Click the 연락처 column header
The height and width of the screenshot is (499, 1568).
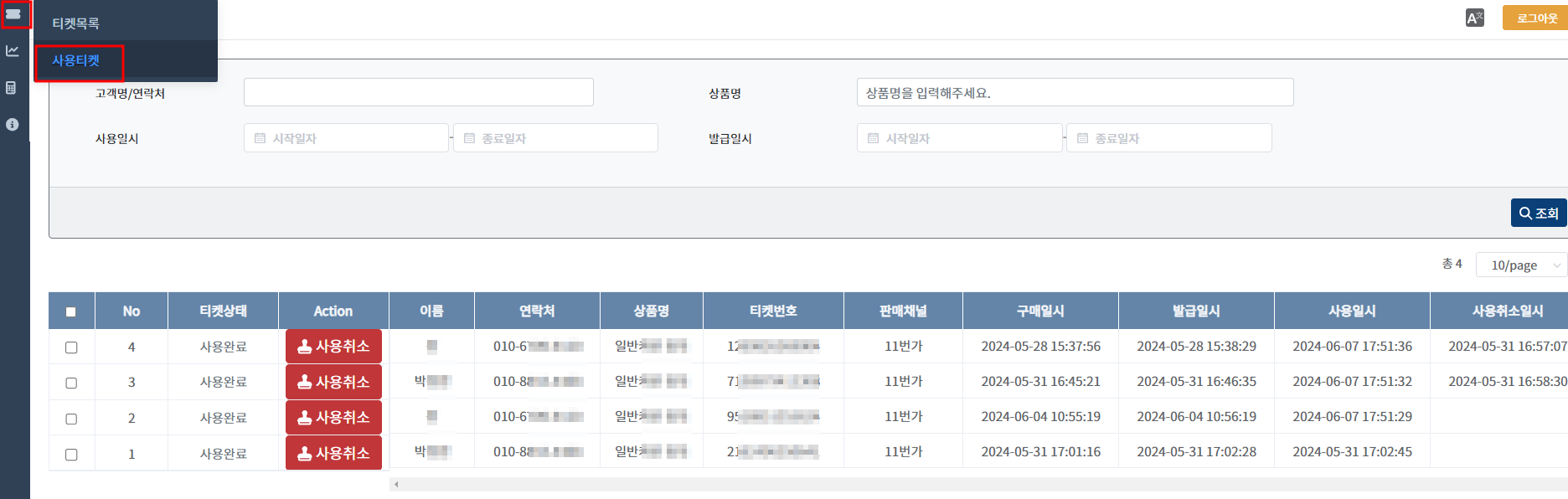click(x=537, y=311)
